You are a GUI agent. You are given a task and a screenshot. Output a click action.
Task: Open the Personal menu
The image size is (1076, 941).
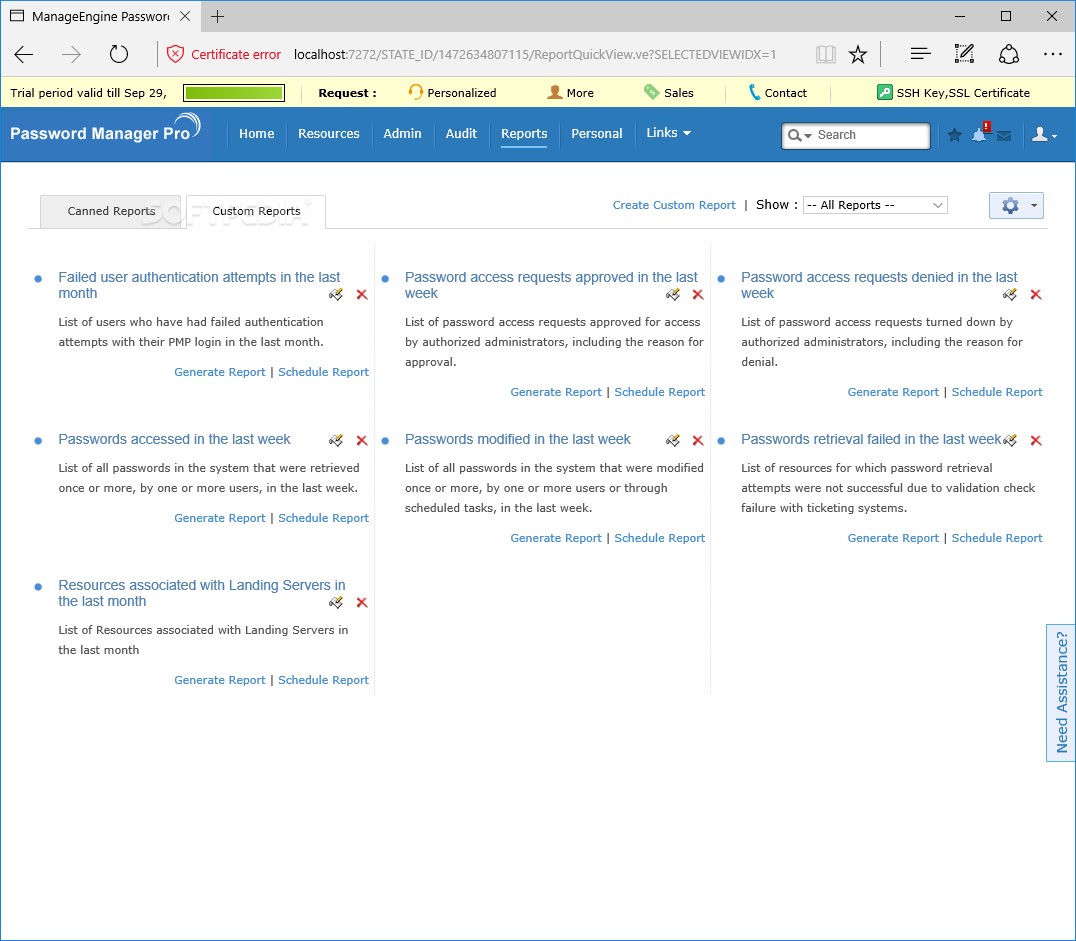click(597, 134)
